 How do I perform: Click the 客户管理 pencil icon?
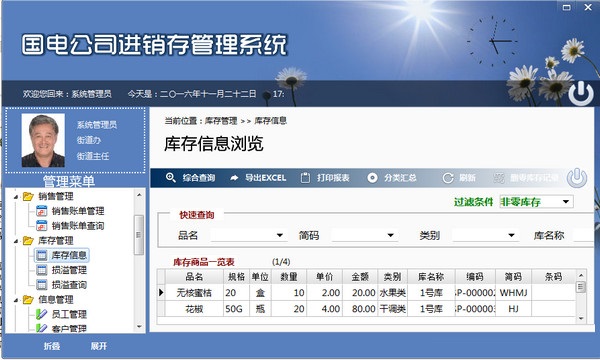pyautogui.click(x=41, y=328)
